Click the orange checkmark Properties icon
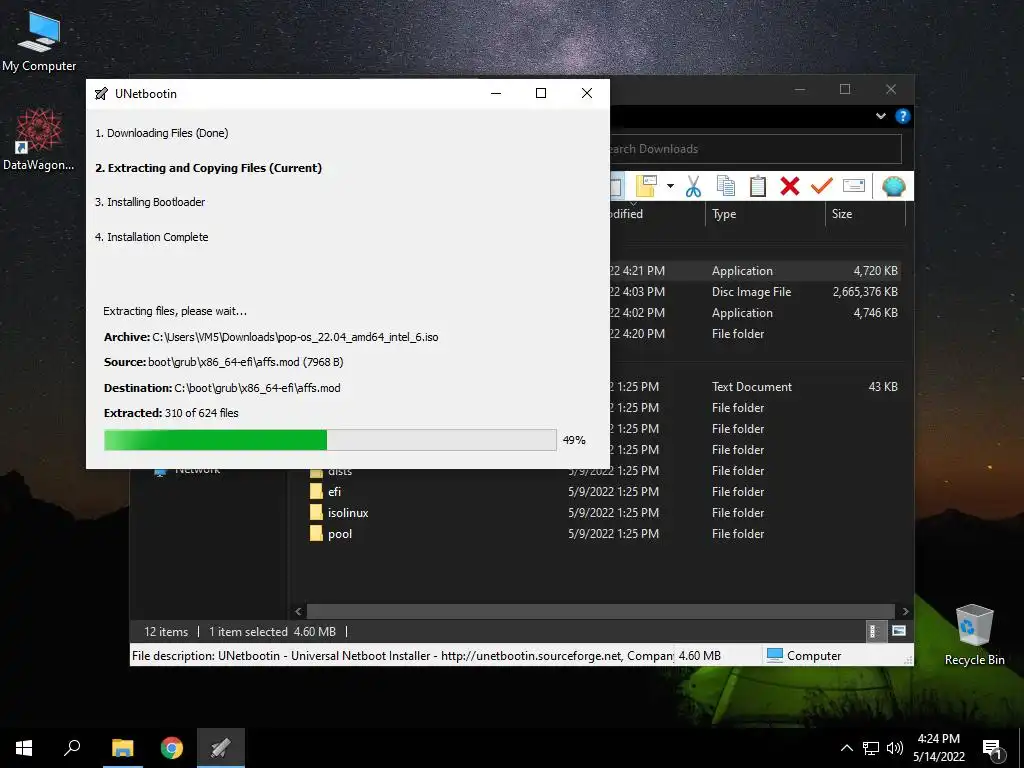This screenshot has width=1024, height=768. (x=822, y=187)
